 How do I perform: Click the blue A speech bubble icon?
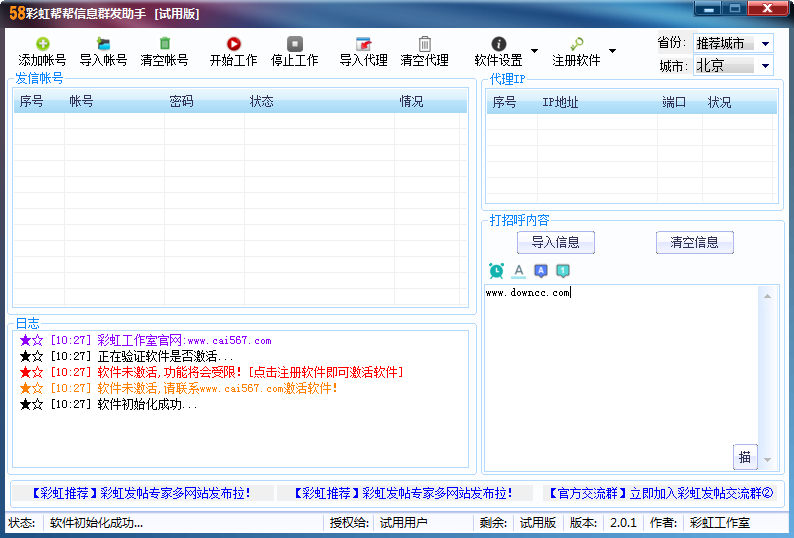click(x=541, y=271)
